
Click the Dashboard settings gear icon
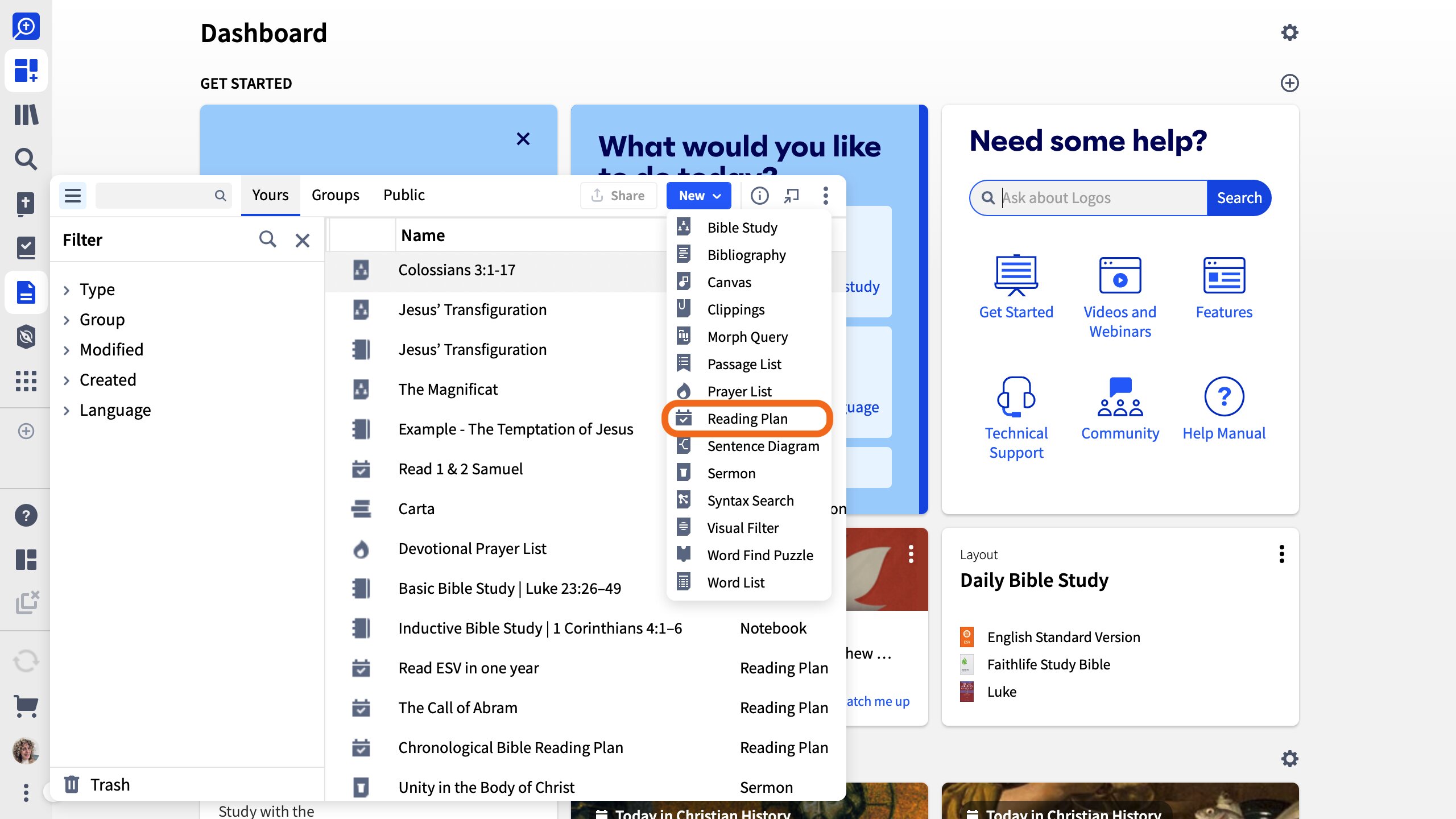coord(1289,32)
